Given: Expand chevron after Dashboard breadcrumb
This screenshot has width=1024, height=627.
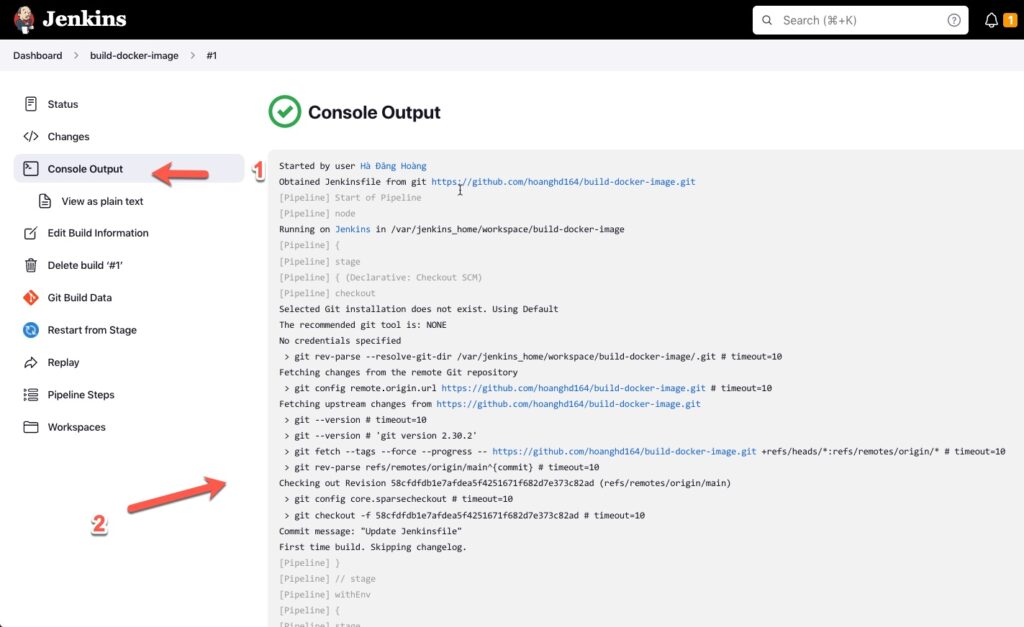Looking at the screenshot, I should [x=76, y=56].
